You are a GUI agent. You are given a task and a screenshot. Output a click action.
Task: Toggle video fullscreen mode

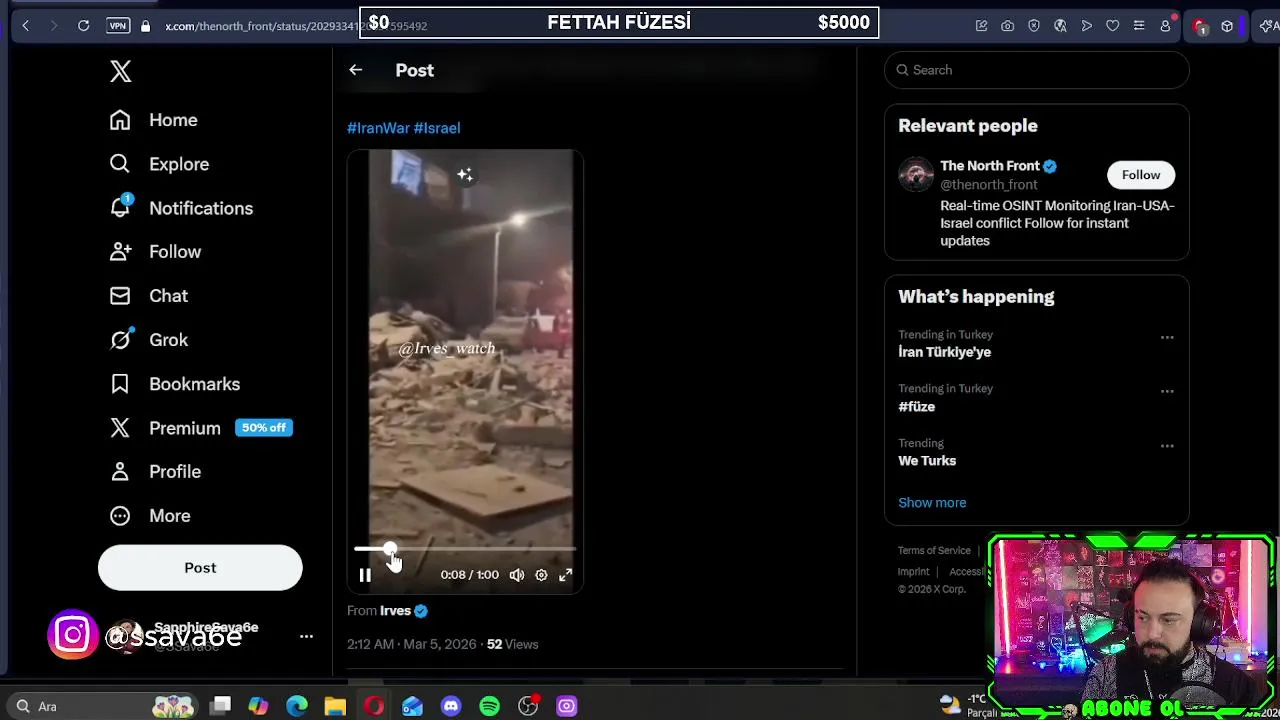[x=565, y=575]
